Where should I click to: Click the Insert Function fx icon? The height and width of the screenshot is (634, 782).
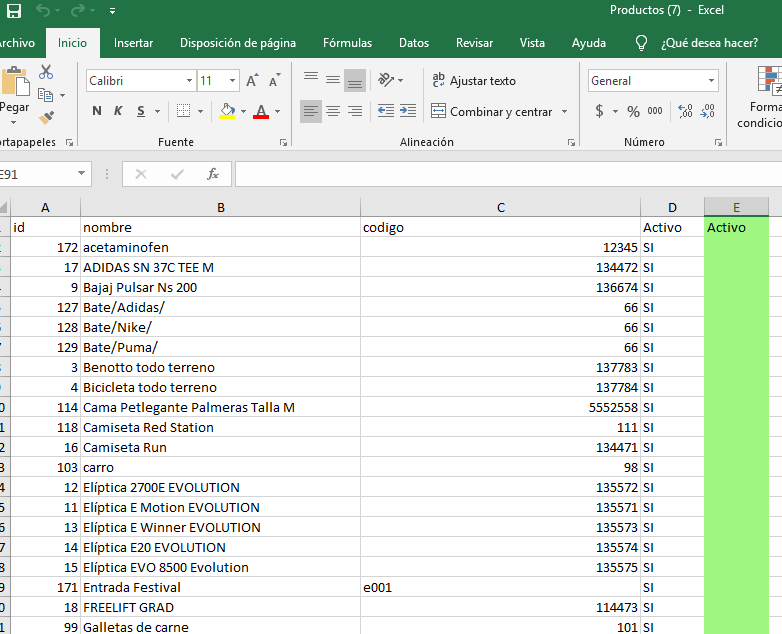[x=212, y=174]
